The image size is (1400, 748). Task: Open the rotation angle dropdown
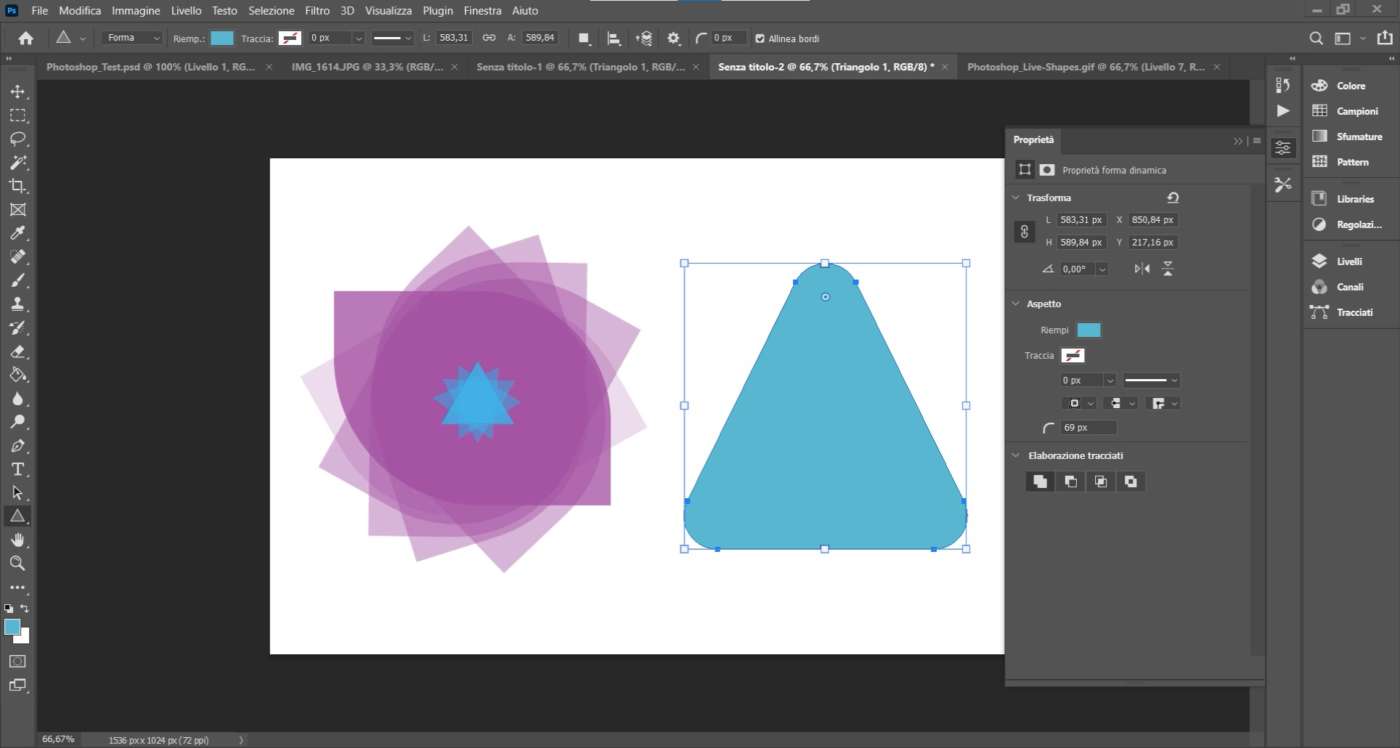coord(1101,269)
